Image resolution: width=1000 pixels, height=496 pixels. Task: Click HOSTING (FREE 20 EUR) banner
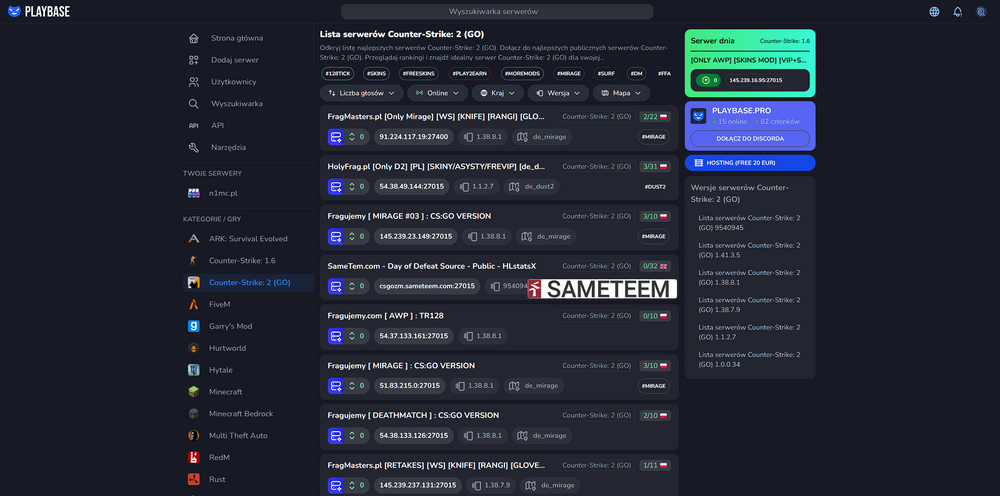point(750,163)
